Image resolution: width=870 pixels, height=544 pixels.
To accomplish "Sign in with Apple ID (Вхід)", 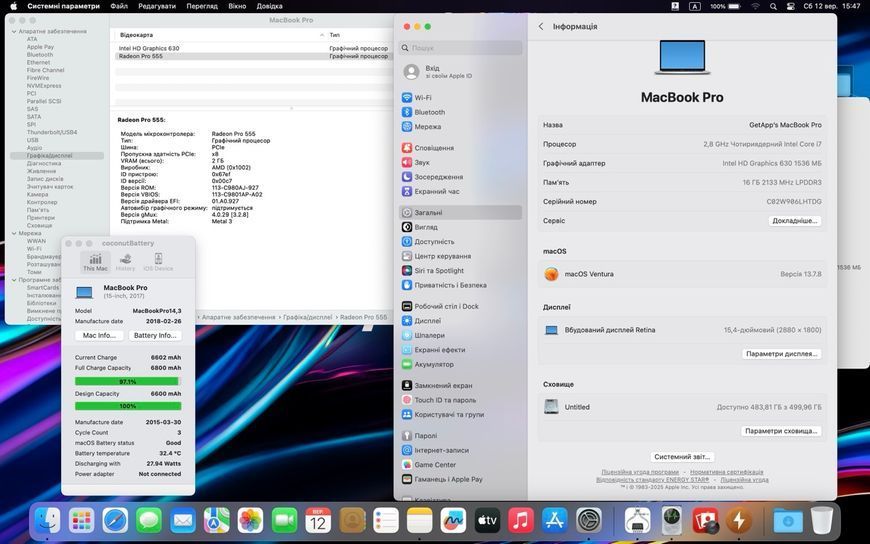I will 438,72.
